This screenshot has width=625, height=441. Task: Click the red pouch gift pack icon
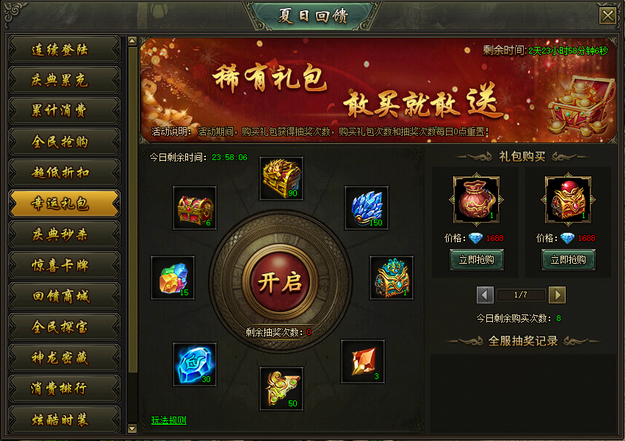point(476,199)
